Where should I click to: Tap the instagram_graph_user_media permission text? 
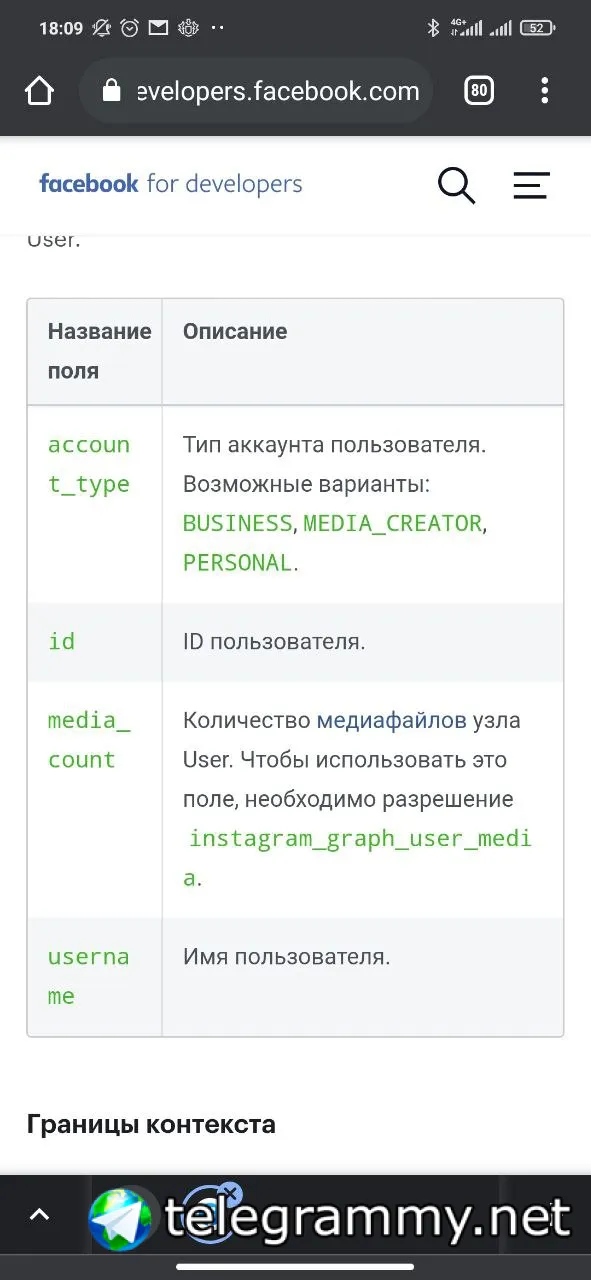point(357,858)
